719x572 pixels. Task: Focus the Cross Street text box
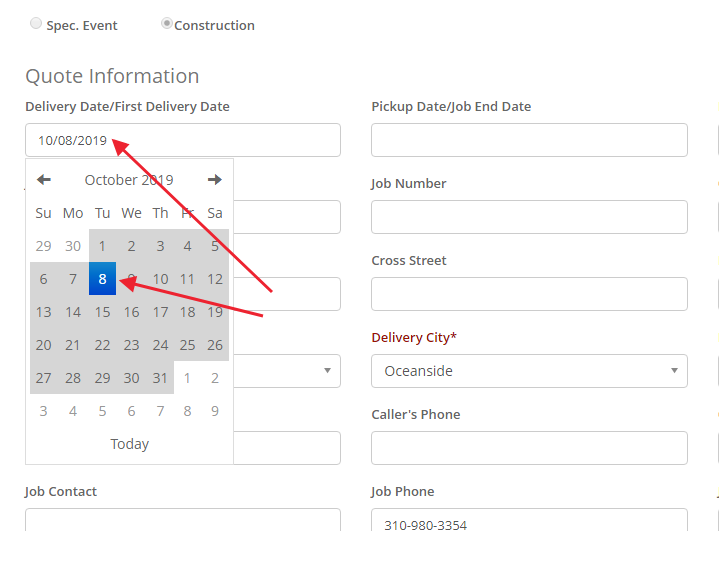pyautogui.click(x=529, y=294)
